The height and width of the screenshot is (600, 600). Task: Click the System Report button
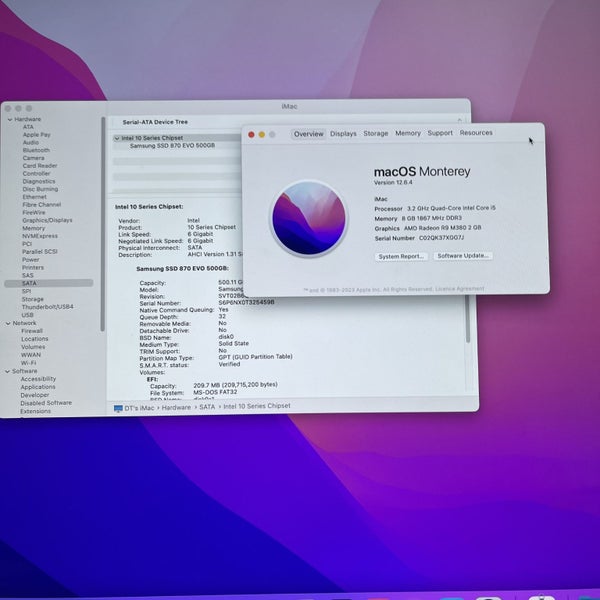401,256
